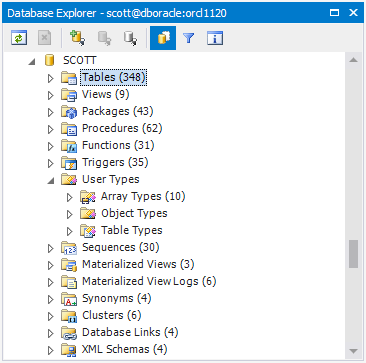Expand the Packages (43) node
The width and height of the screenshot is (366, 363).
(x=51, y=112)
